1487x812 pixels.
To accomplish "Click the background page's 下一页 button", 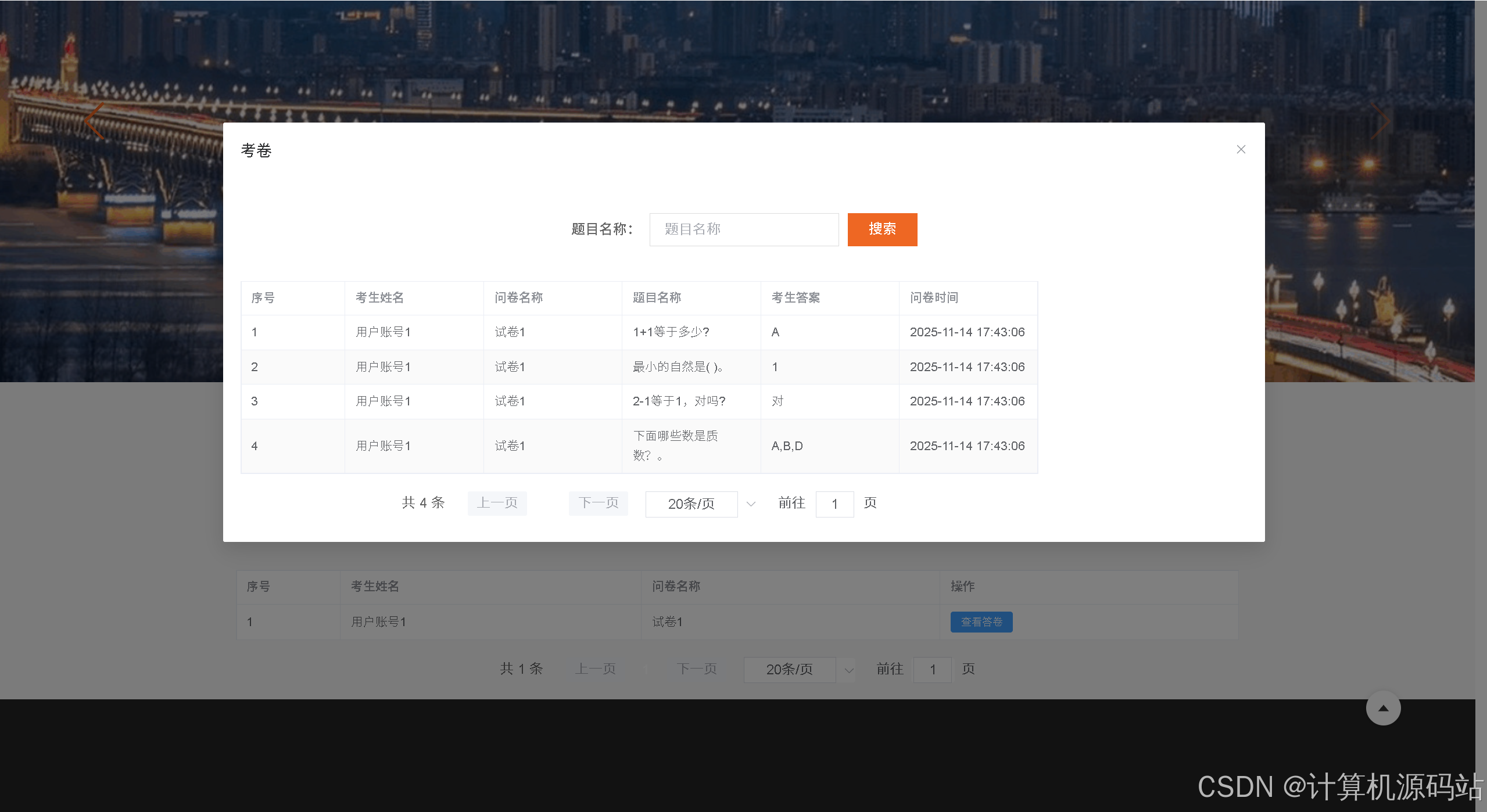I will [x=697, y=669].
